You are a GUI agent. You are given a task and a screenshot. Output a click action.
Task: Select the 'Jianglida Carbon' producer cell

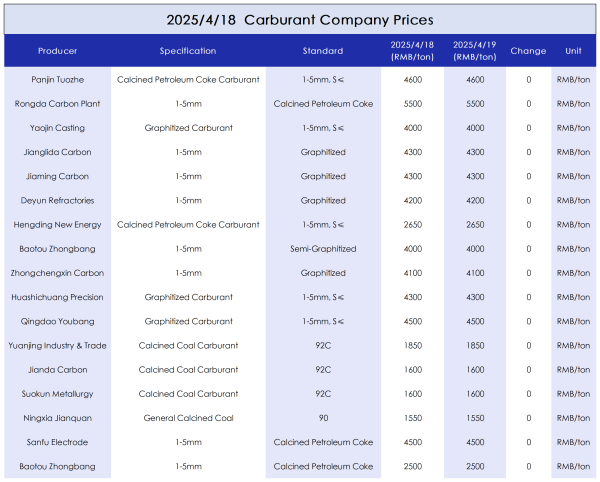[57, 152]
